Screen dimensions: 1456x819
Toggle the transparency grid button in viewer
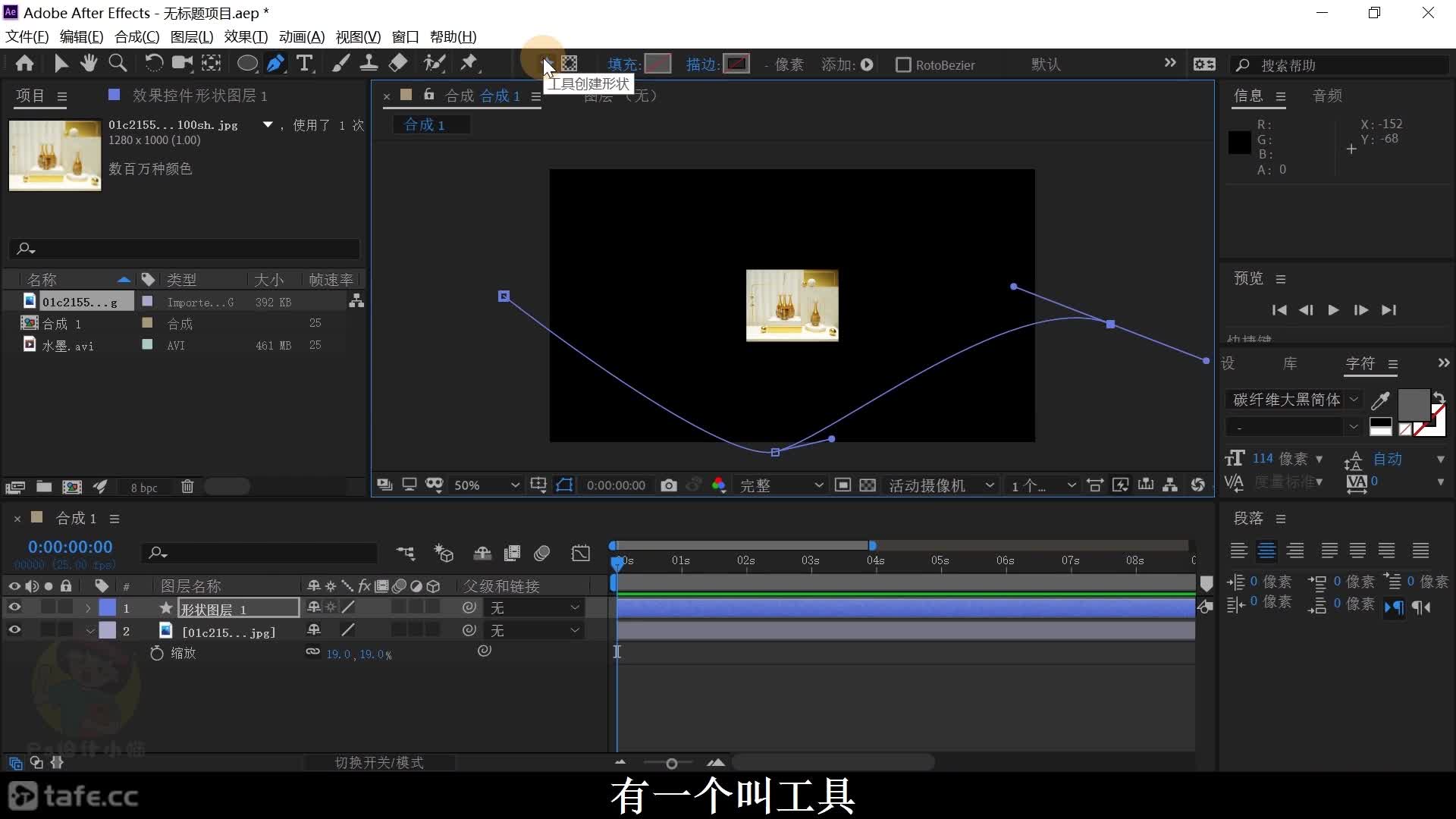[868, 485]
